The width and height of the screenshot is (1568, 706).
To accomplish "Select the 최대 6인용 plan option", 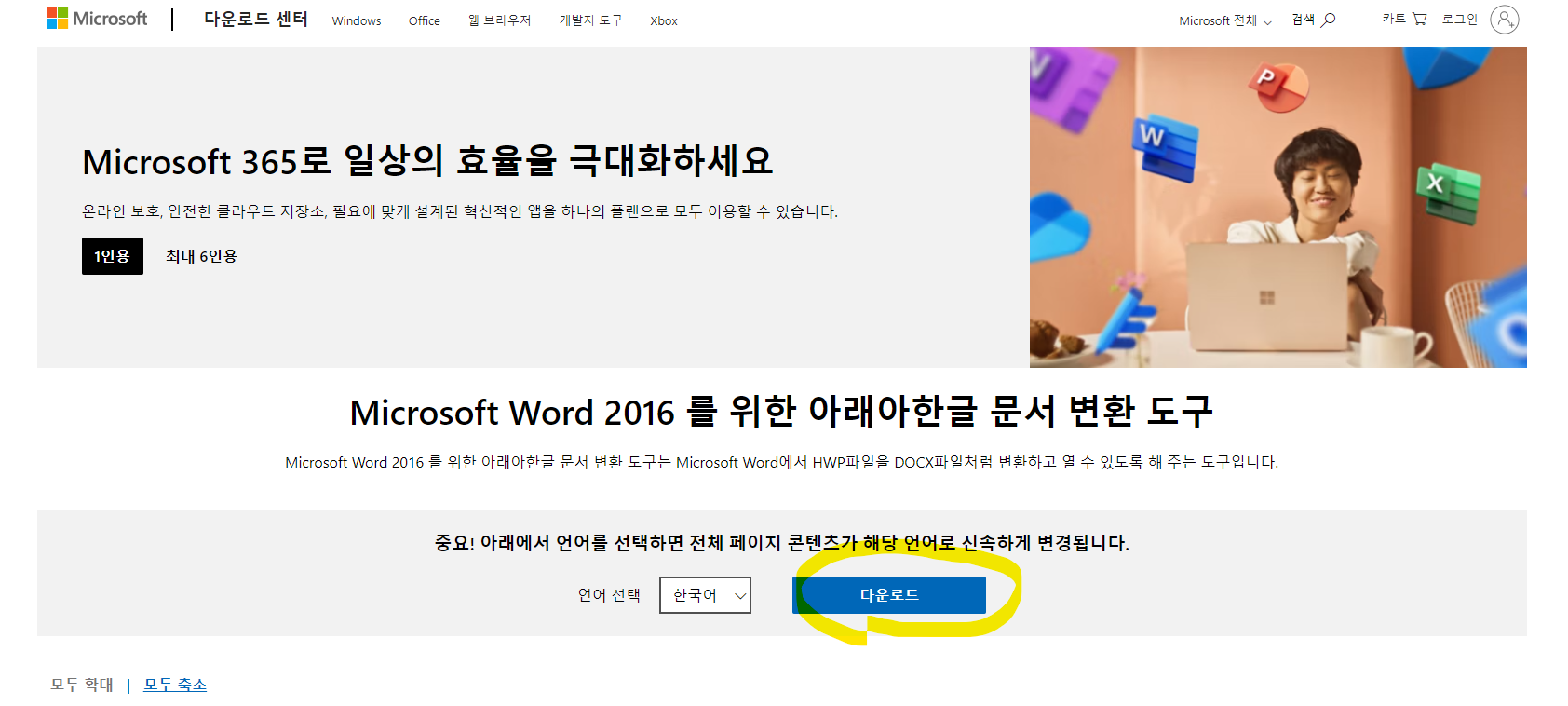I will [x=201, y=256].
